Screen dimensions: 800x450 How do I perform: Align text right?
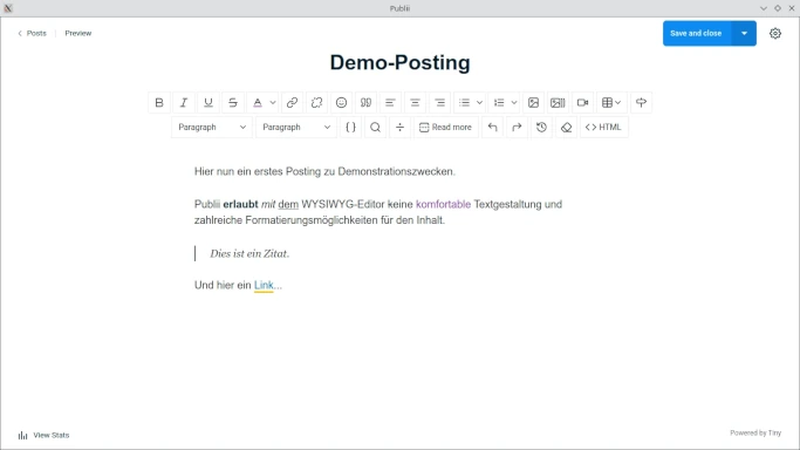pyautogui.click(x=439, y=103)
